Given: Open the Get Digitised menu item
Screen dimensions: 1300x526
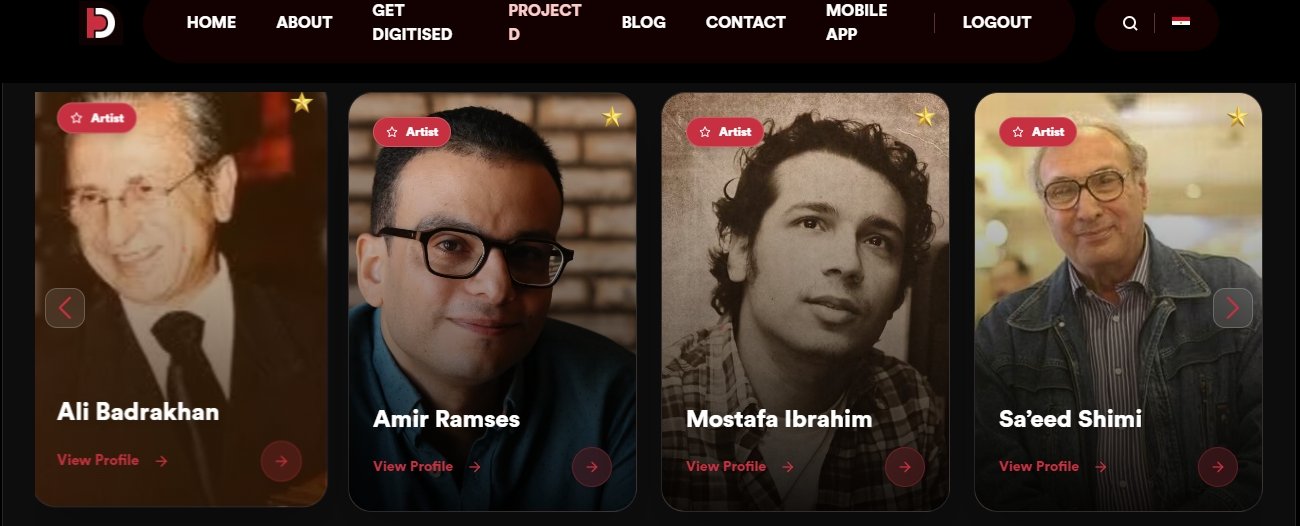Looking at the screenshot, I should tap(412, 22).
